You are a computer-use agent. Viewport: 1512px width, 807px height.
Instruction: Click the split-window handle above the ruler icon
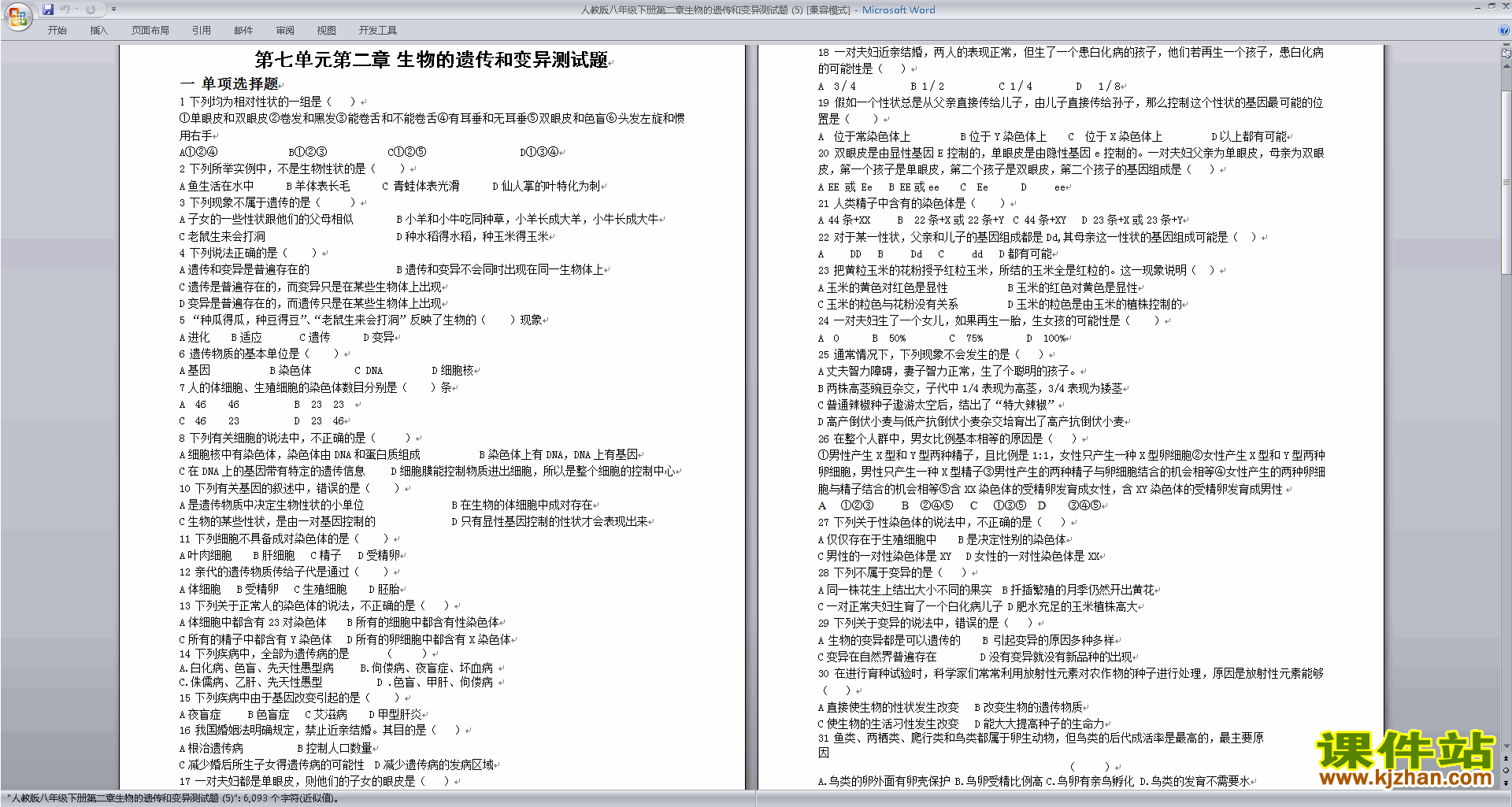pos(1506,46)
